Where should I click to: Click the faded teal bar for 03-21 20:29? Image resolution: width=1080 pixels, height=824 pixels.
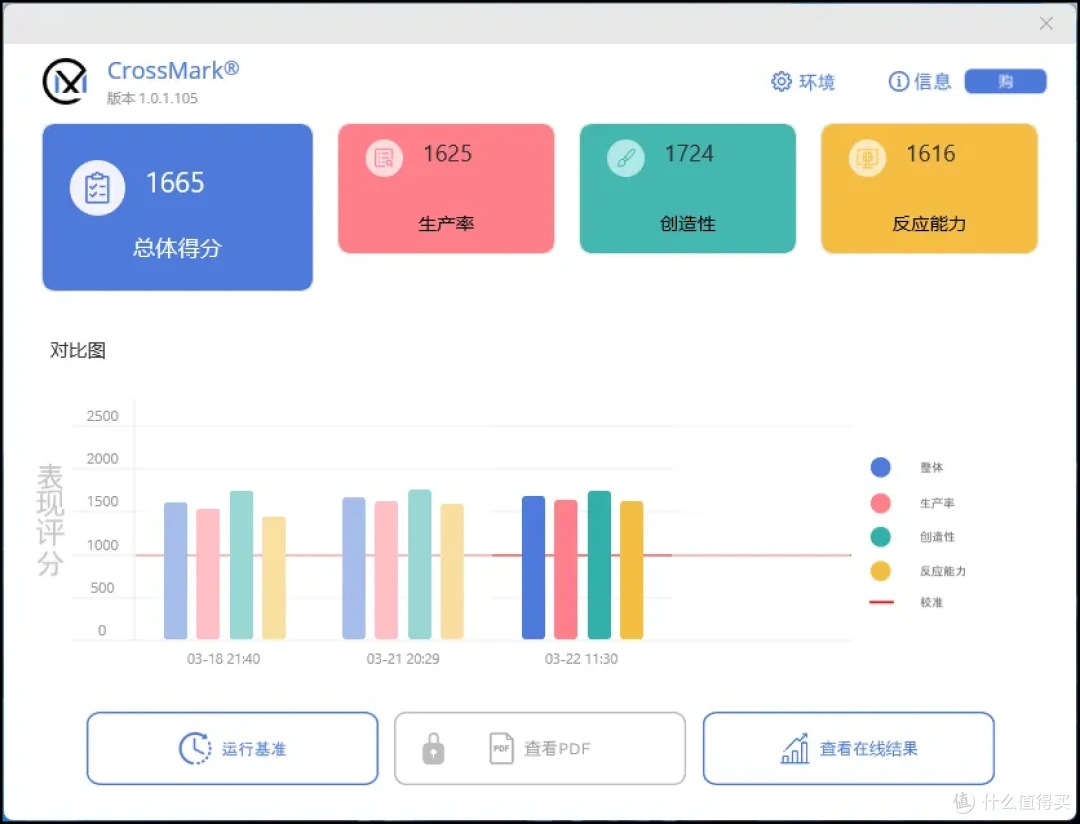tap(419, 564)
